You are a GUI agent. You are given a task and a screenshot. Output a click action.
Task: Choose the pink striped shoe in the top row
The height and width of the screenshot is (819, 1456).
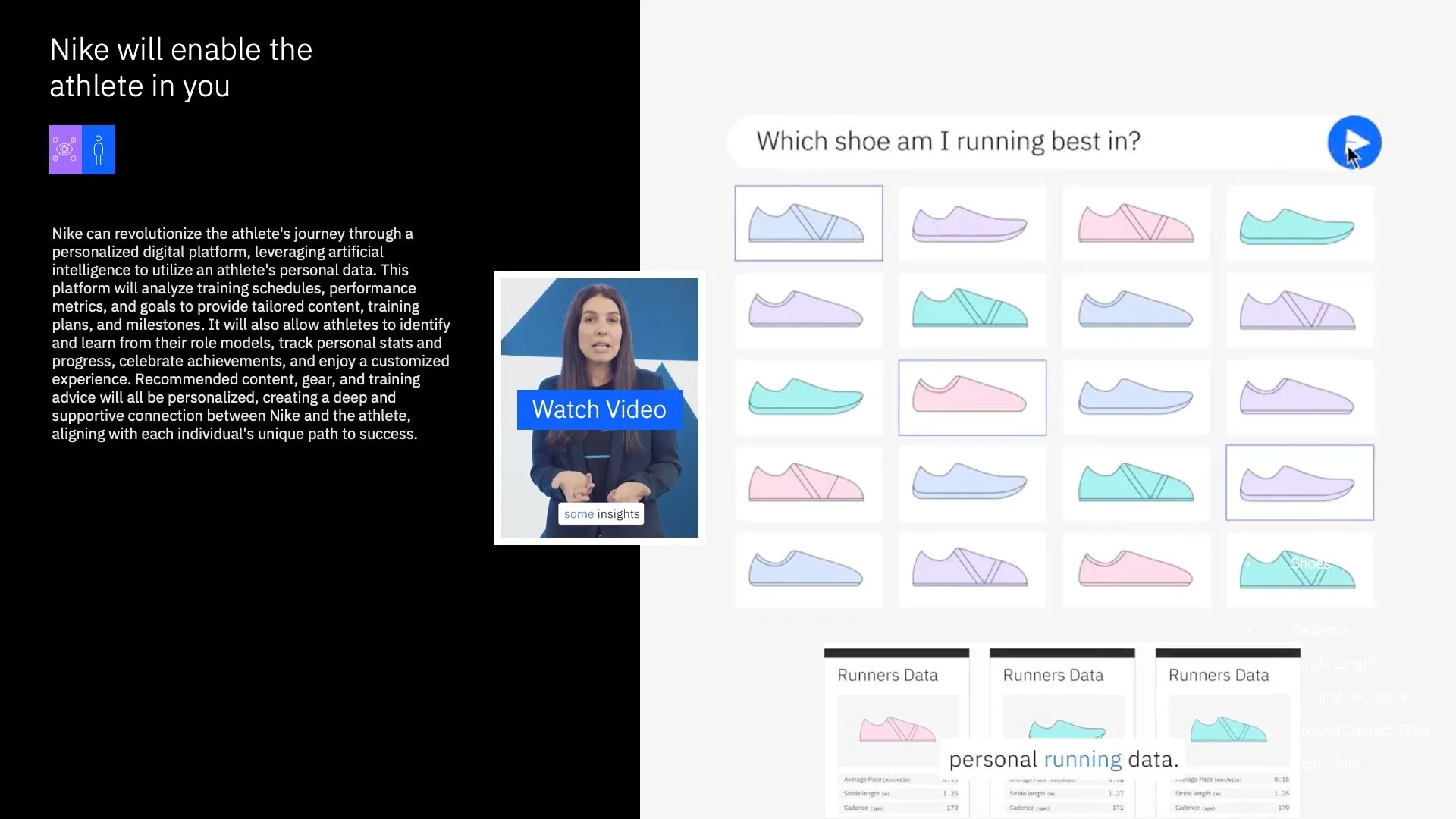[1135, 224]
